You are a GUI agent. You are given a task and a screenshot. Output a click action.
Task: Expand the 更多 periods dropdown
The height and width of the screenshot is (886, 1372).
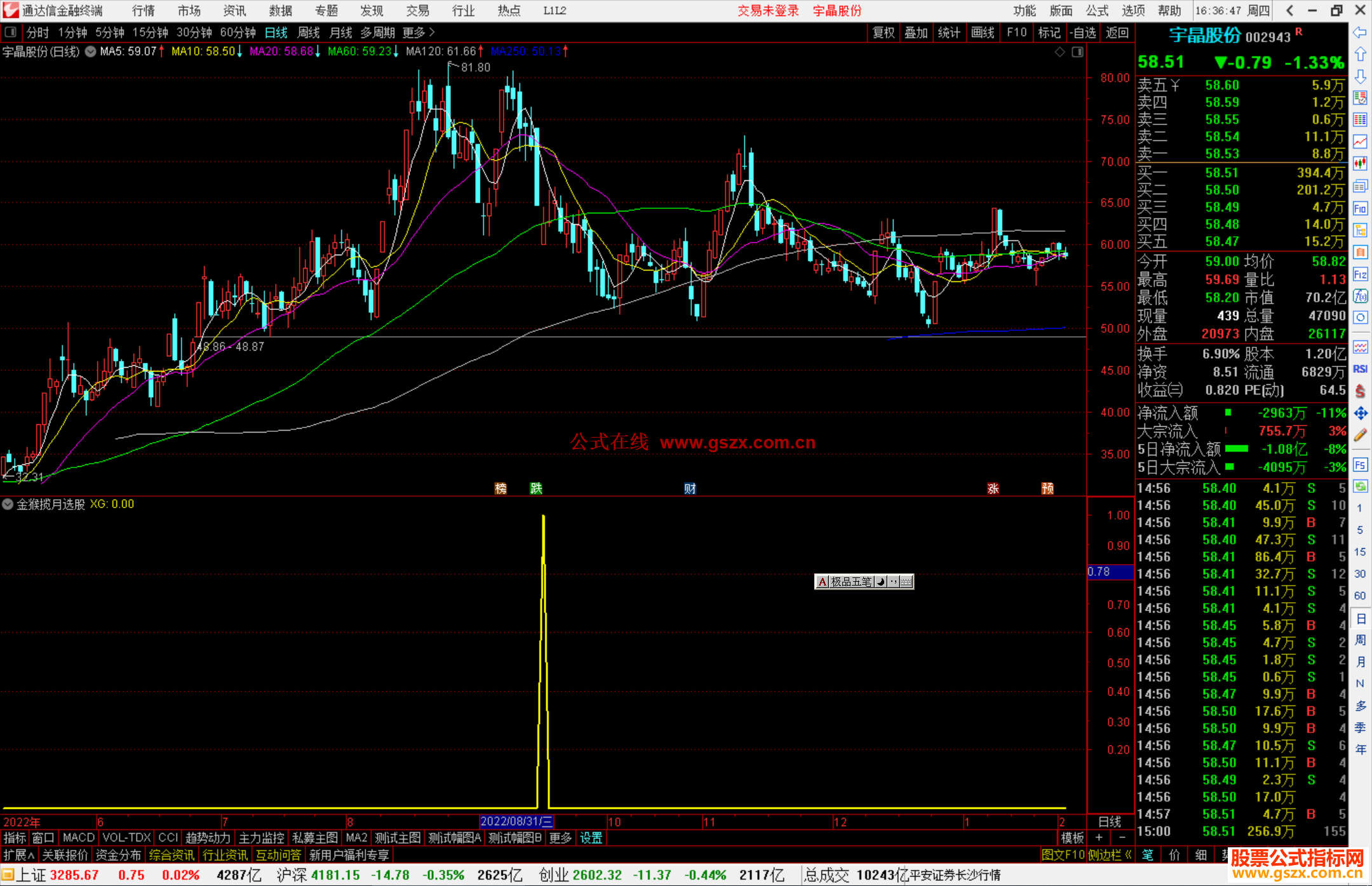419,32
